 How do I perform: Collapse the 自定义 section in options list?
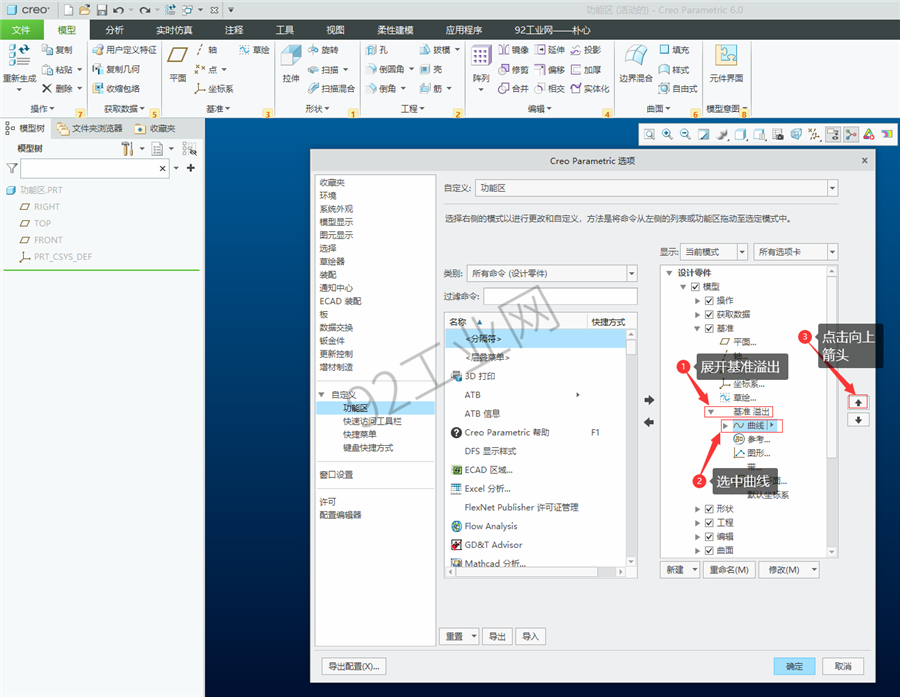point(321,394)
